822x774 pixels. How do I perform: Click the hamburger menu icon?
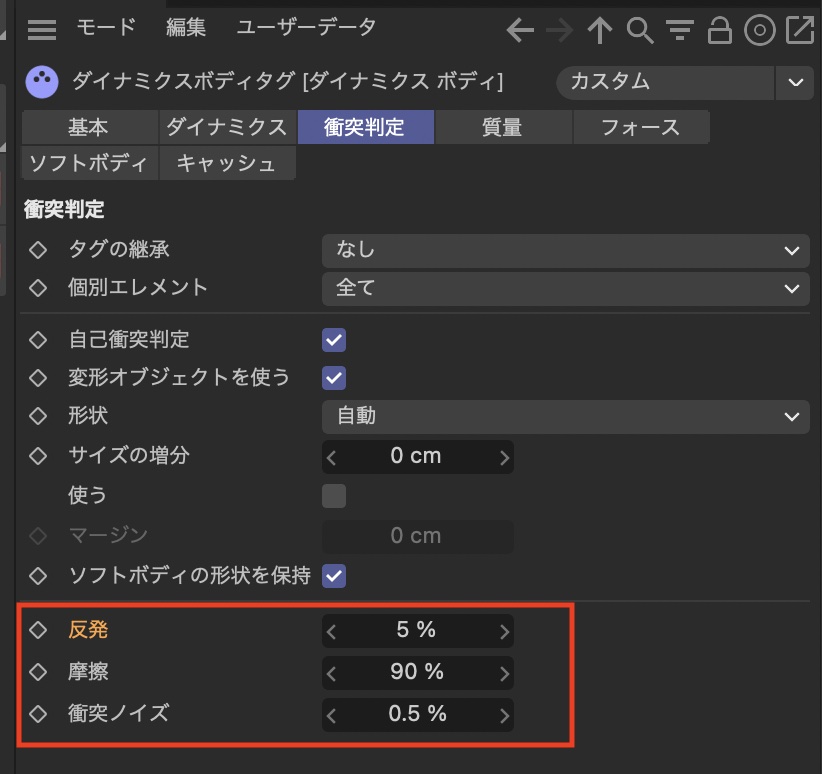(x=42, y=30)
